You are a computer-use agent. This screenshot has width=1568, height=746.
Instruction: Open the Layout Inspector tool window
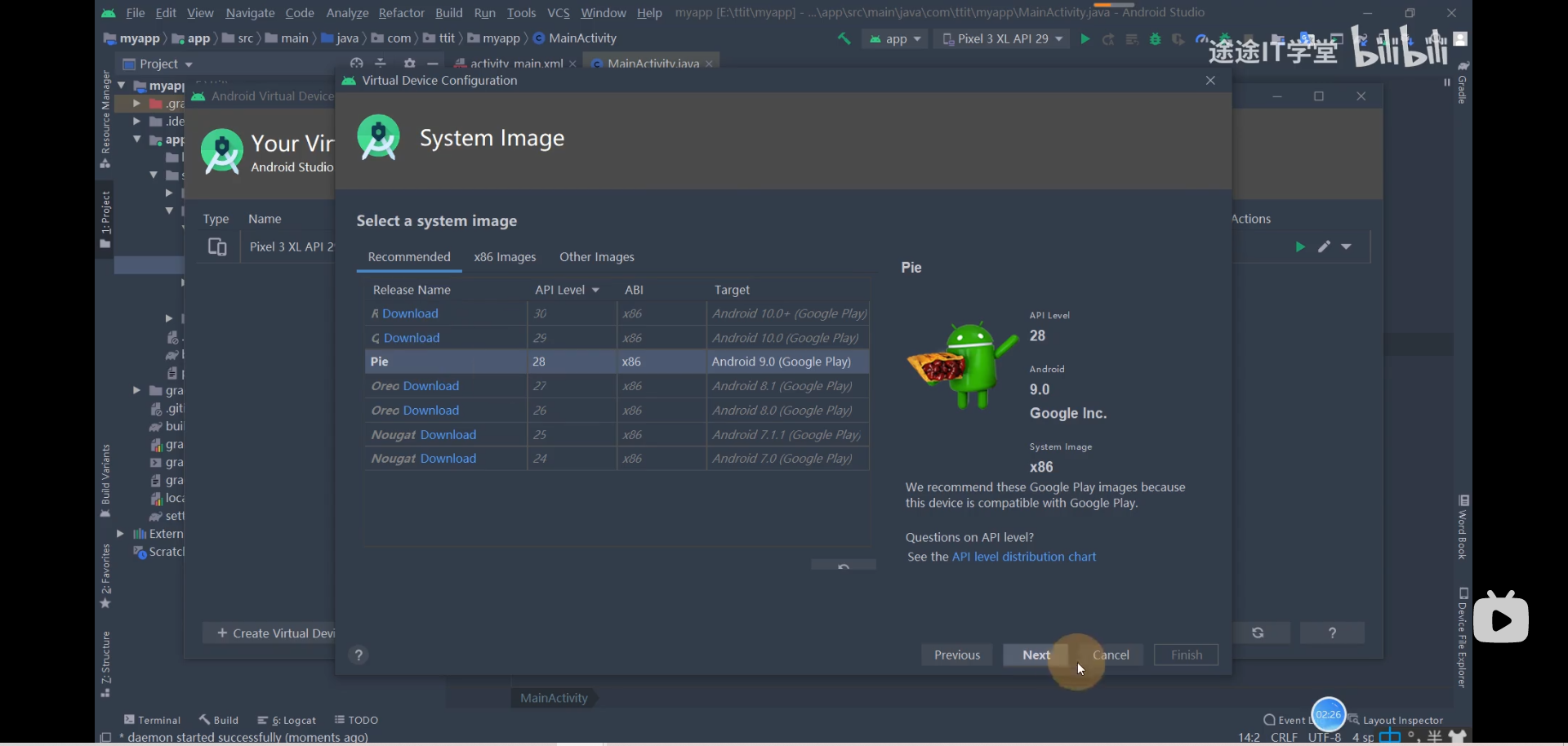(x=1396, y=720)
